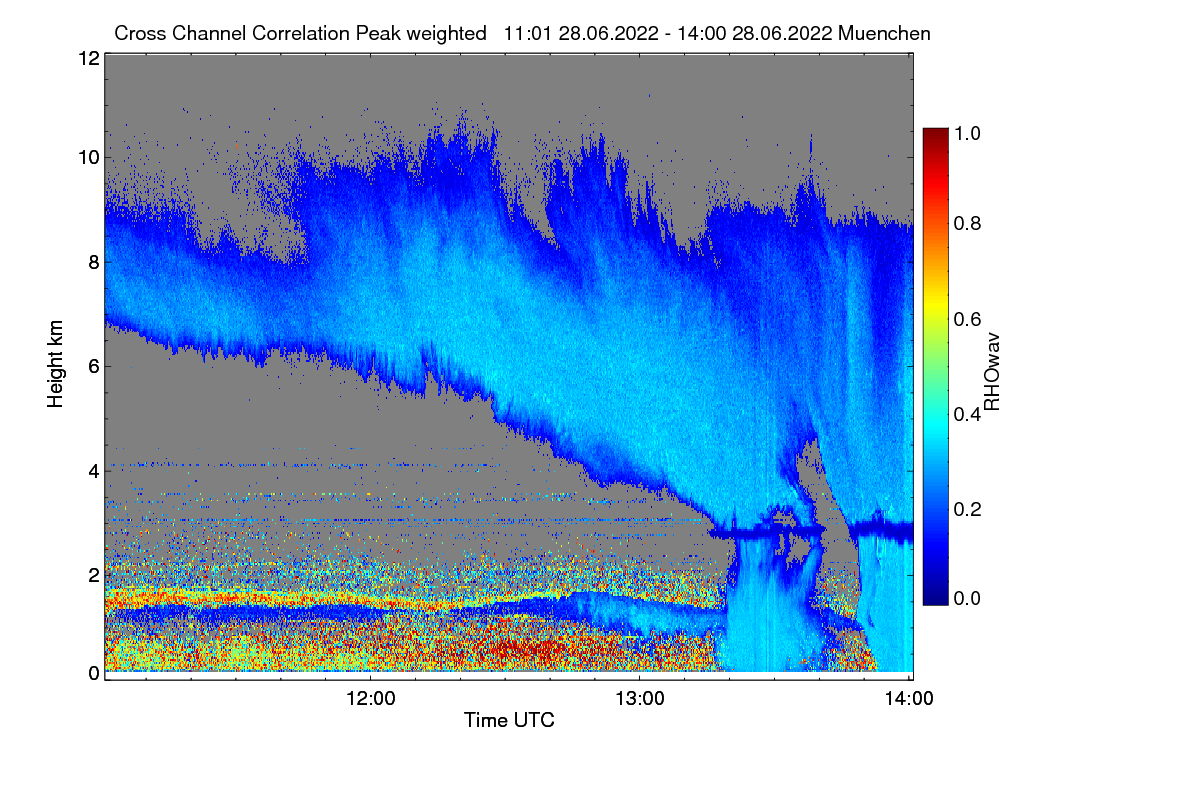
Task: Click the 'RHOwav' colorbar label
Action: coord(992,372)
